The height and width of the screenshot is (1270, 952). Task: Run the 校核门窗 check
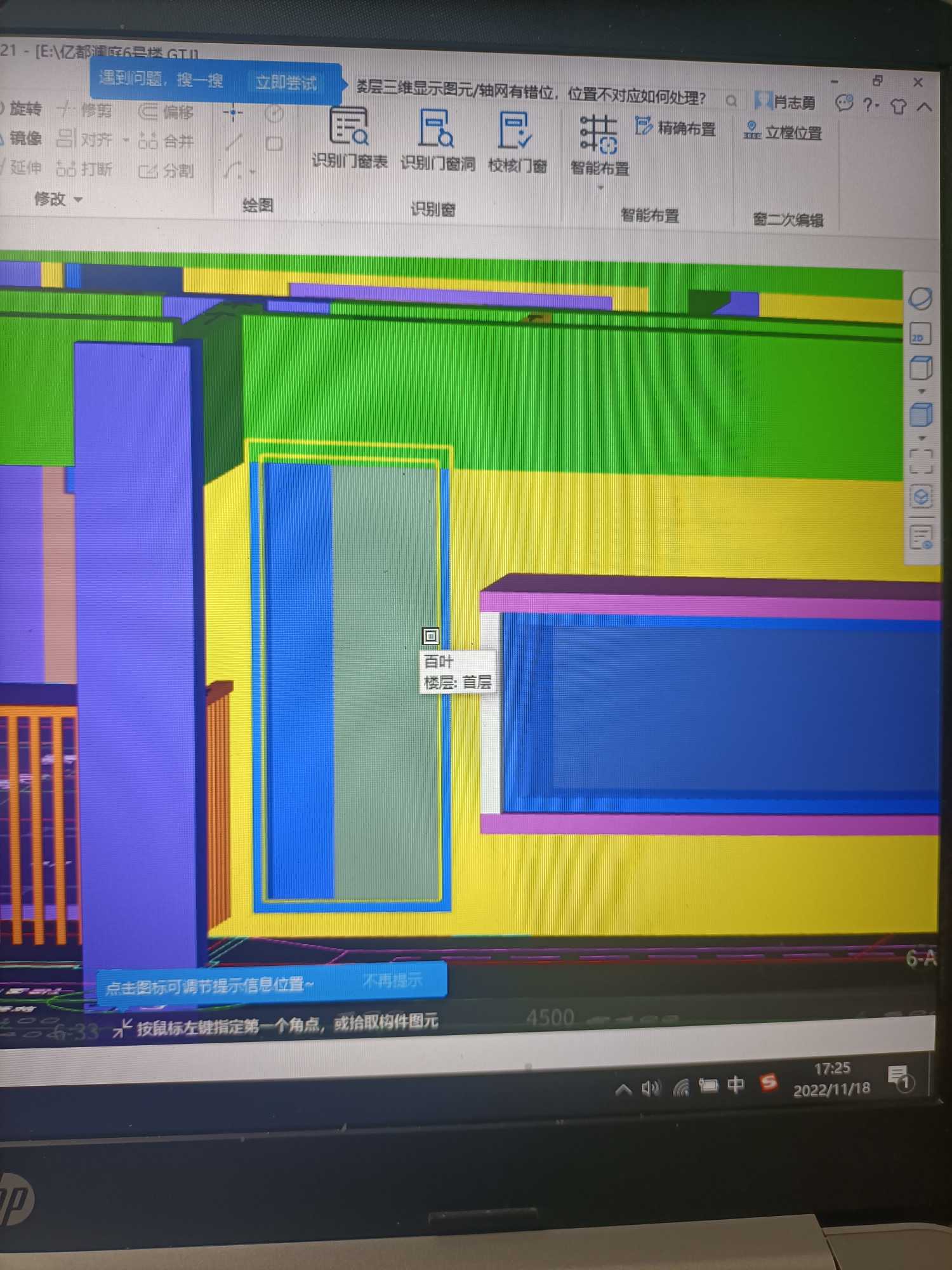(x=517, y=144)
